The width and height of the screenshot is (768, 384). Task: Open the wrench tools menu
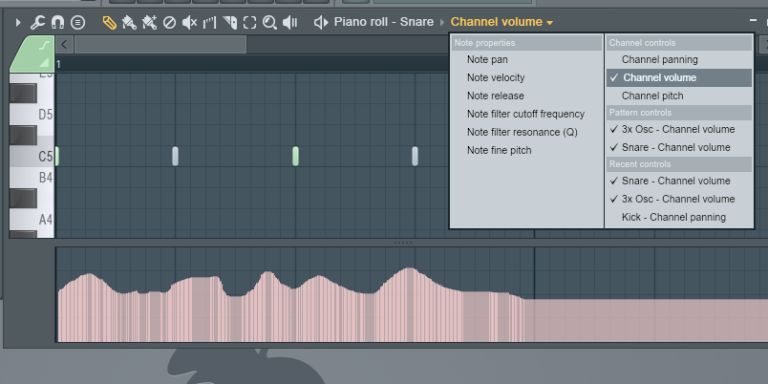pyautogui.click(x=37, y=23)
